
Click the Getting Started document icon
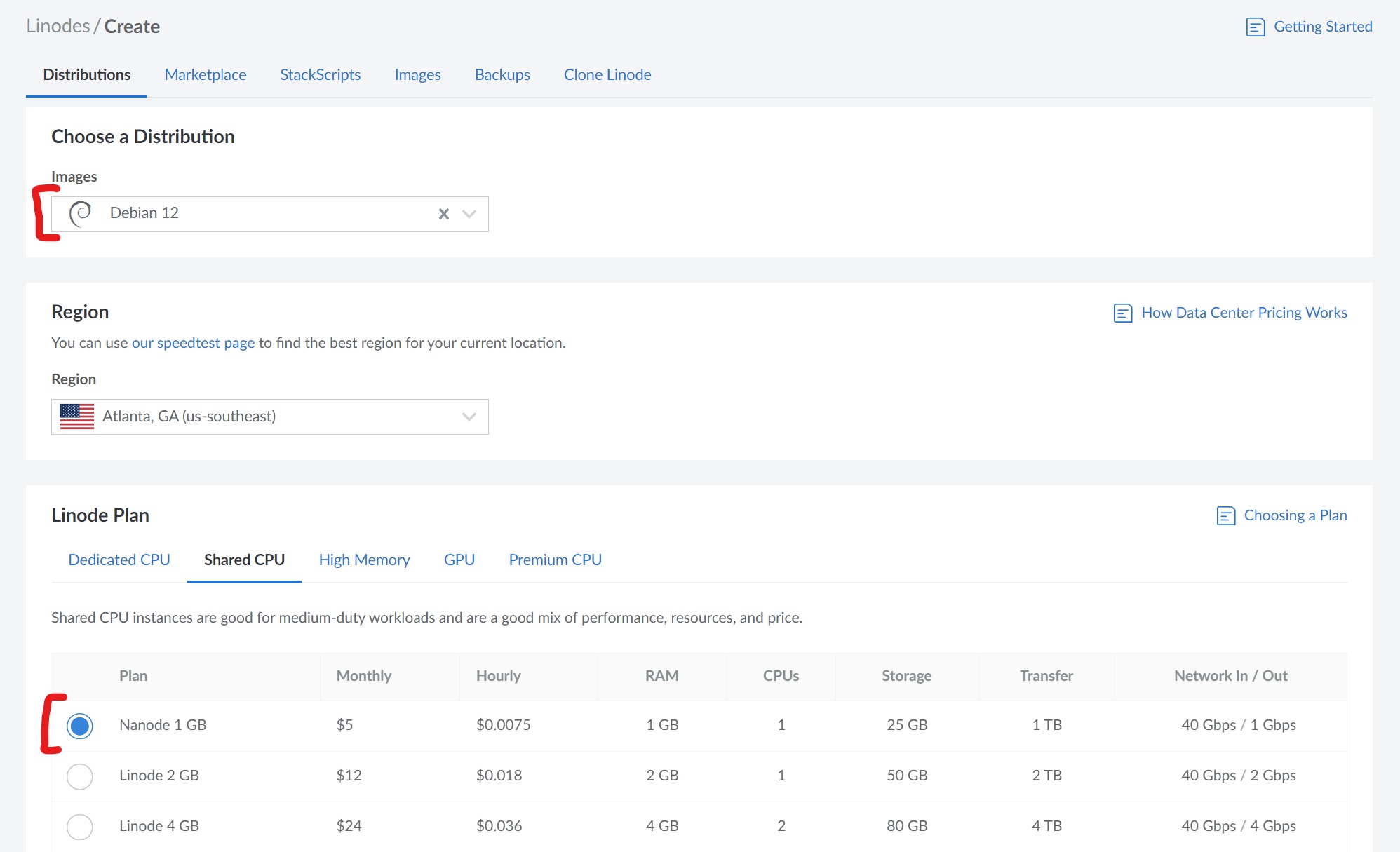[1255, 27]
